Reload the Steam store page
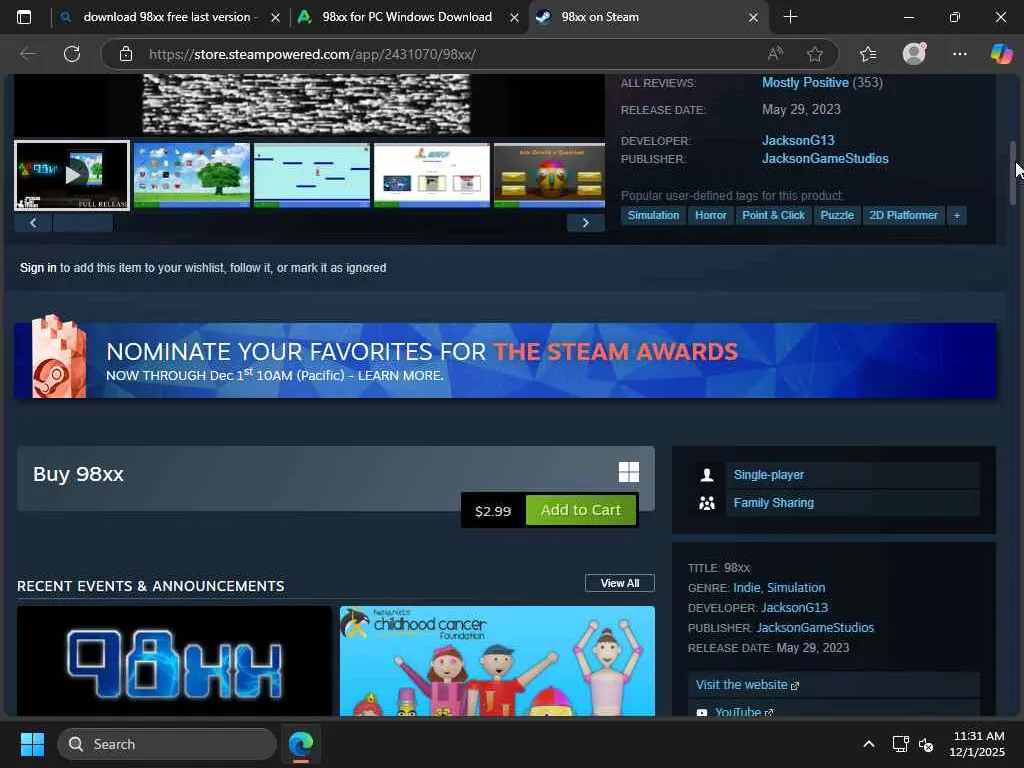 pos(72,54)
